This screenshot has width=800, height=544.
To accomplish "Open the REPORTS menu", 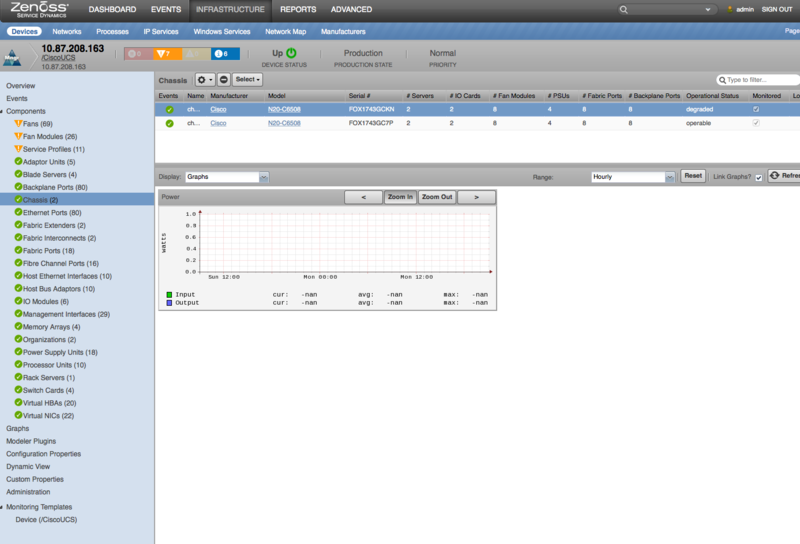I will pos(298,10).
